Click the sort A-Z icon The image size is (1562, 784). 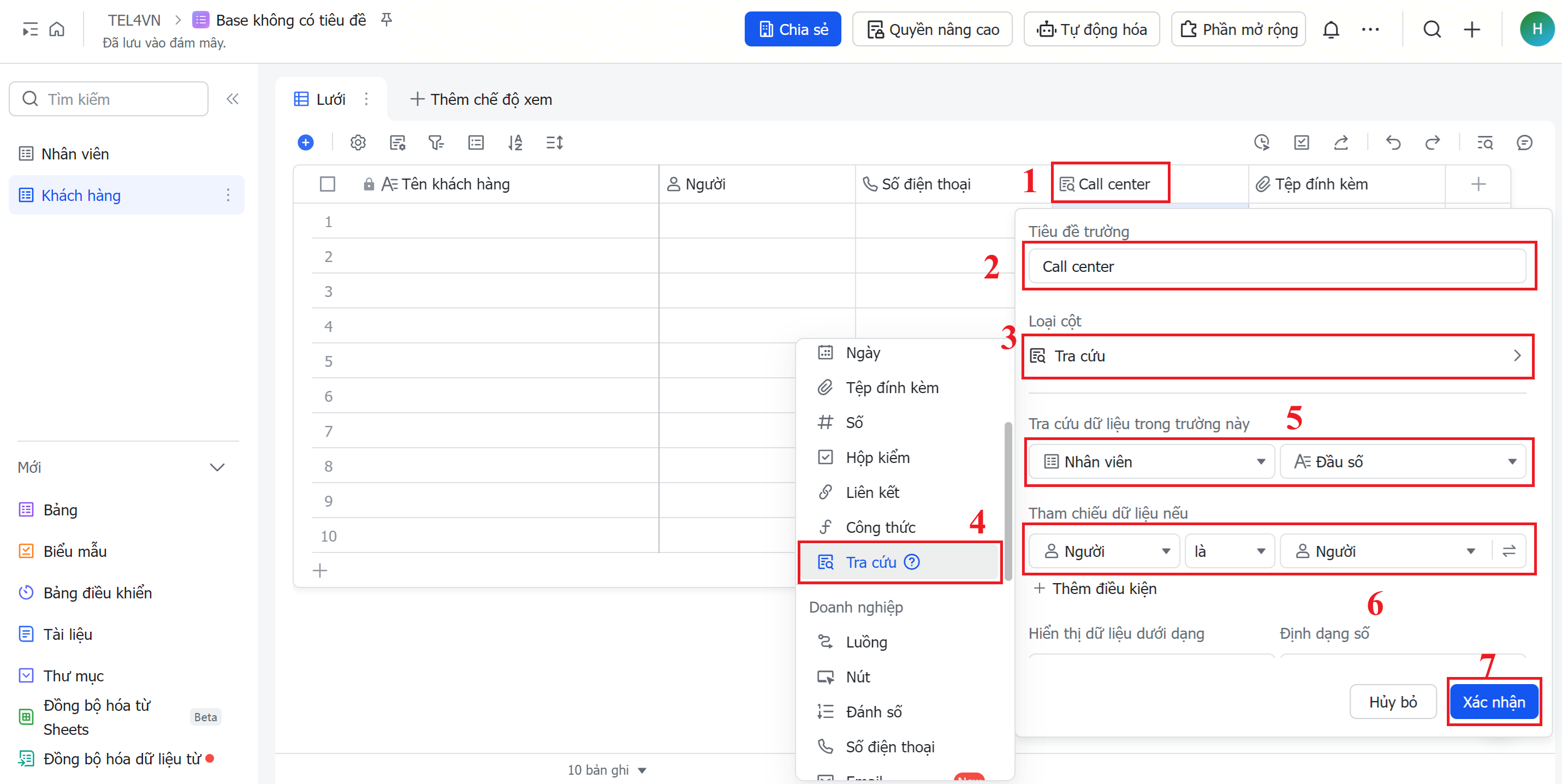coord(515,142)
